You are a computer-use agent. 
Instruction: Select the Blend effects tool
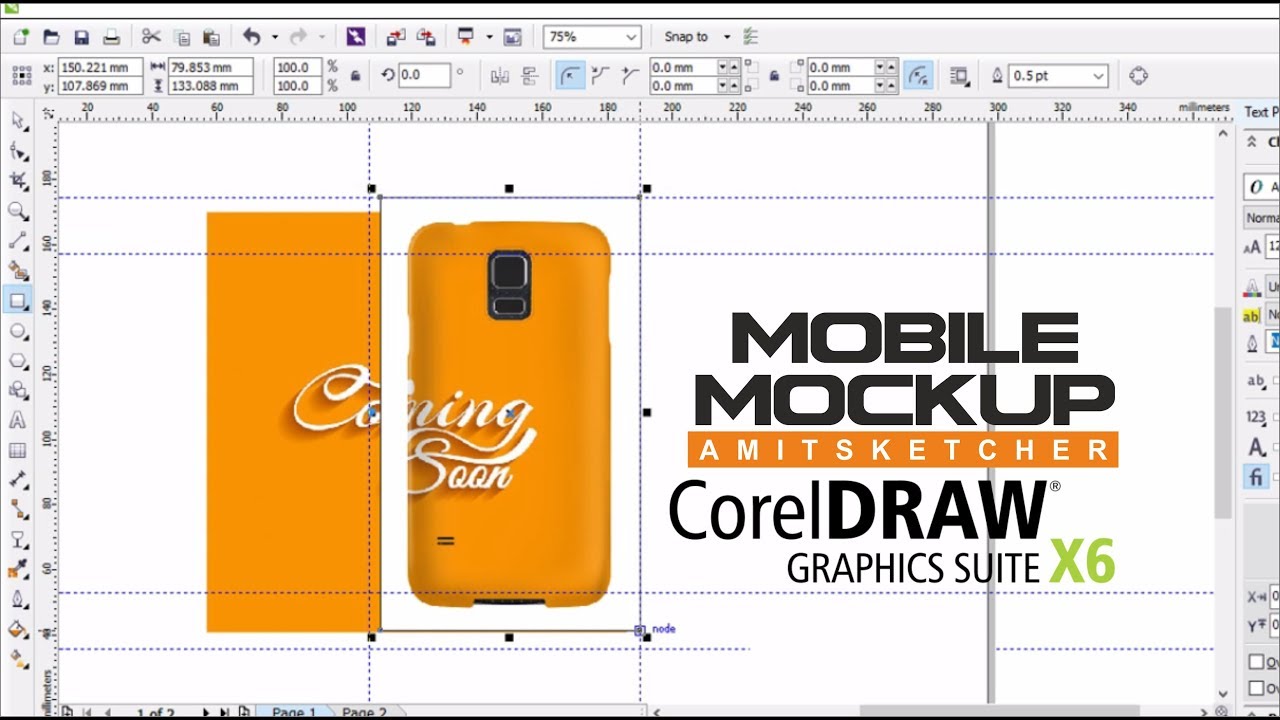pyautogui.click(x=18, y=540)
